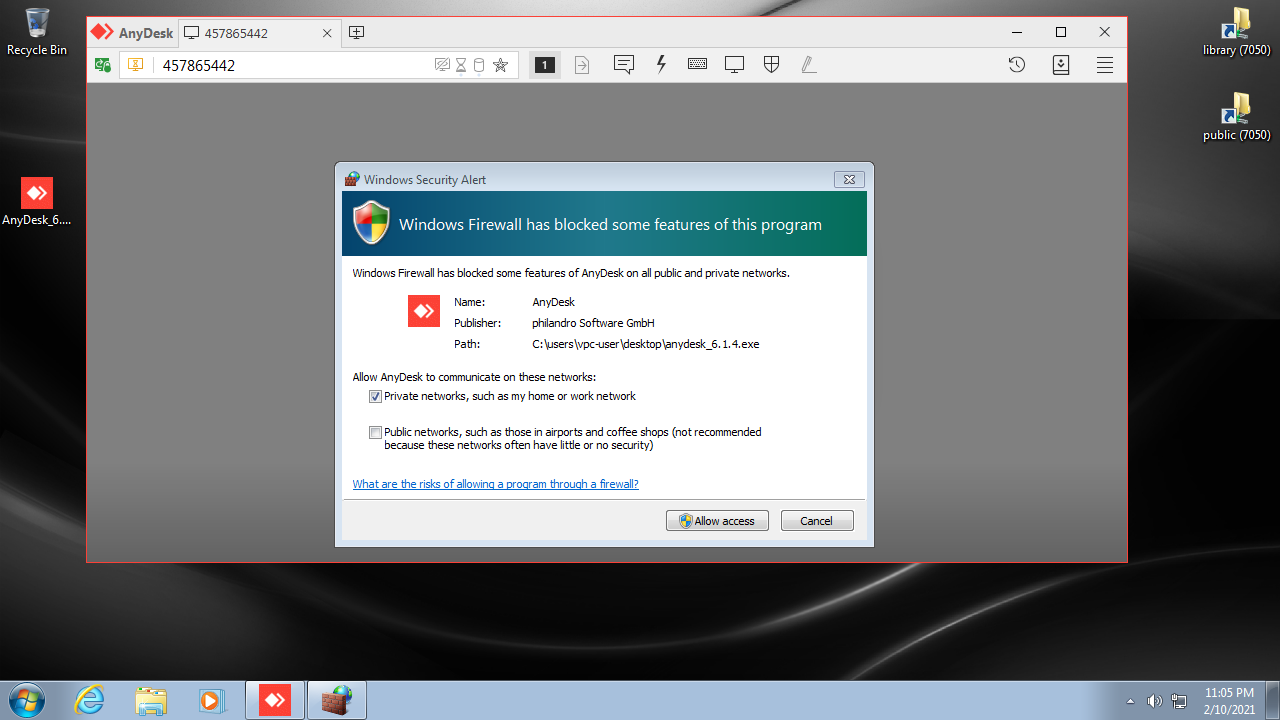Show hidden system tray icons arrow

tap(1130, 701)
